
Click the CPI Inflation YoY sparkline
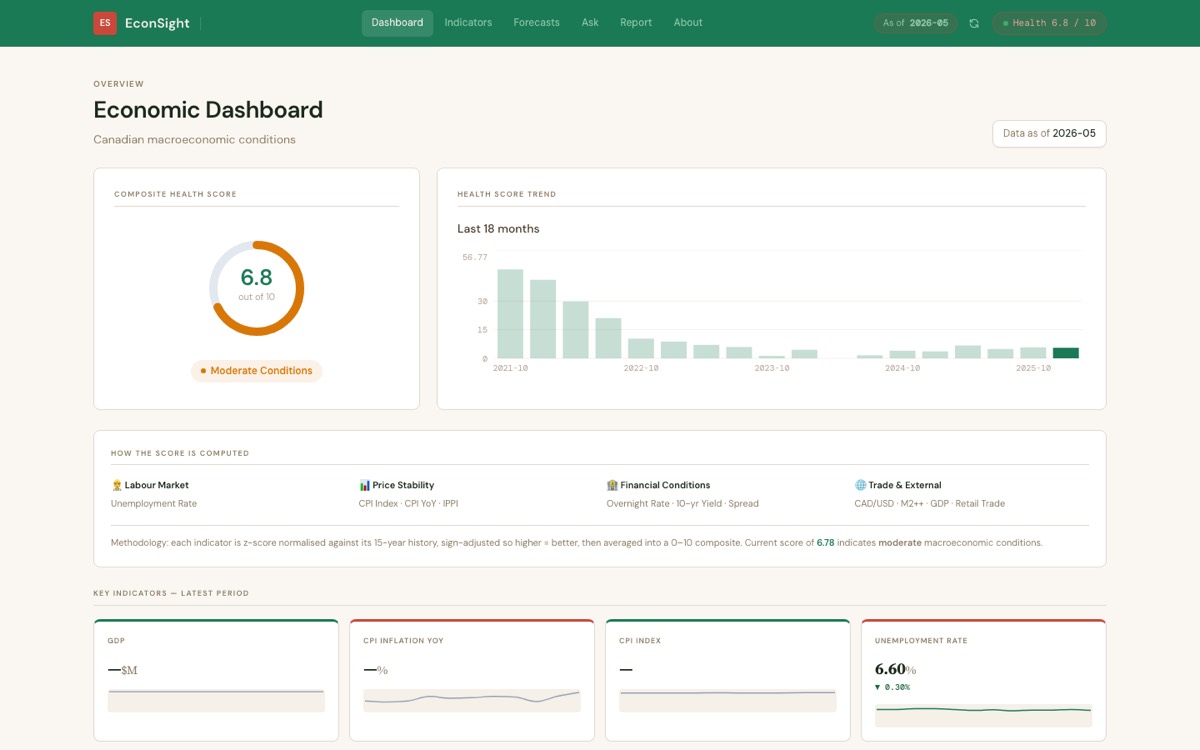(472, 700)
